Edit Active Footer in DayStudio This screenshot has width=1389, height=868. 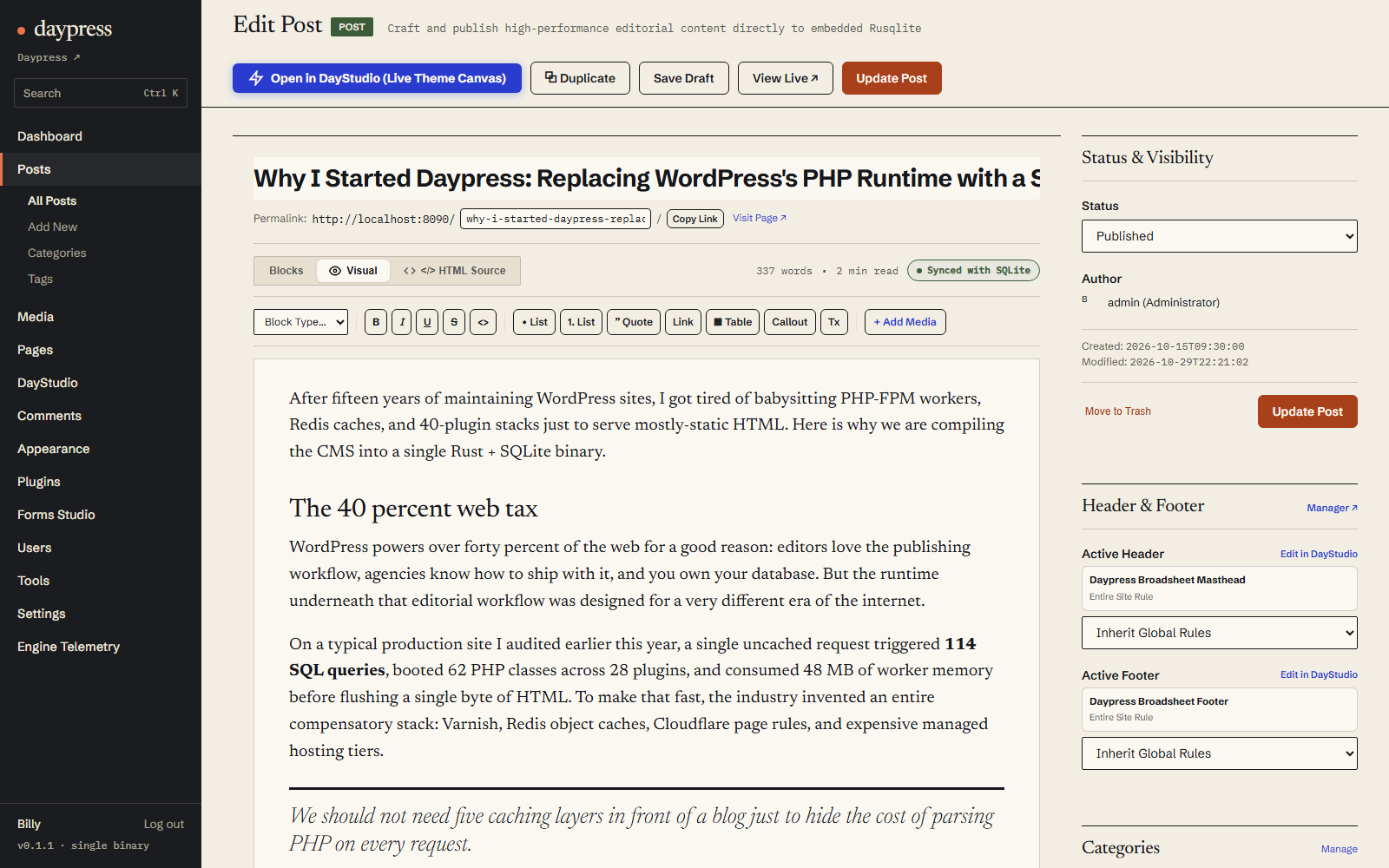[1319, 674]
